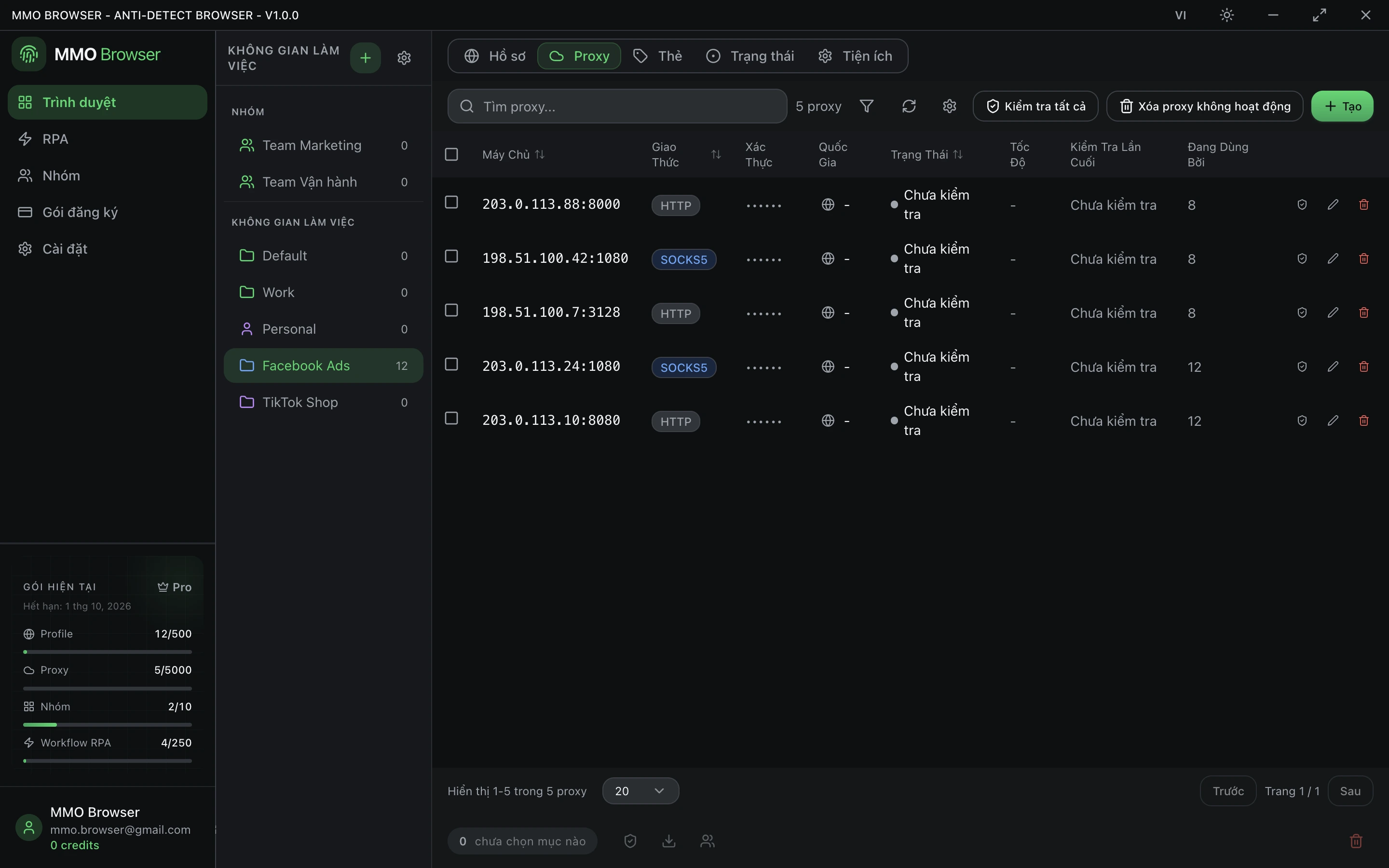
Task: Check proxy 203.0.113.10:8080 shield icon
Action: coord(1302,420)
